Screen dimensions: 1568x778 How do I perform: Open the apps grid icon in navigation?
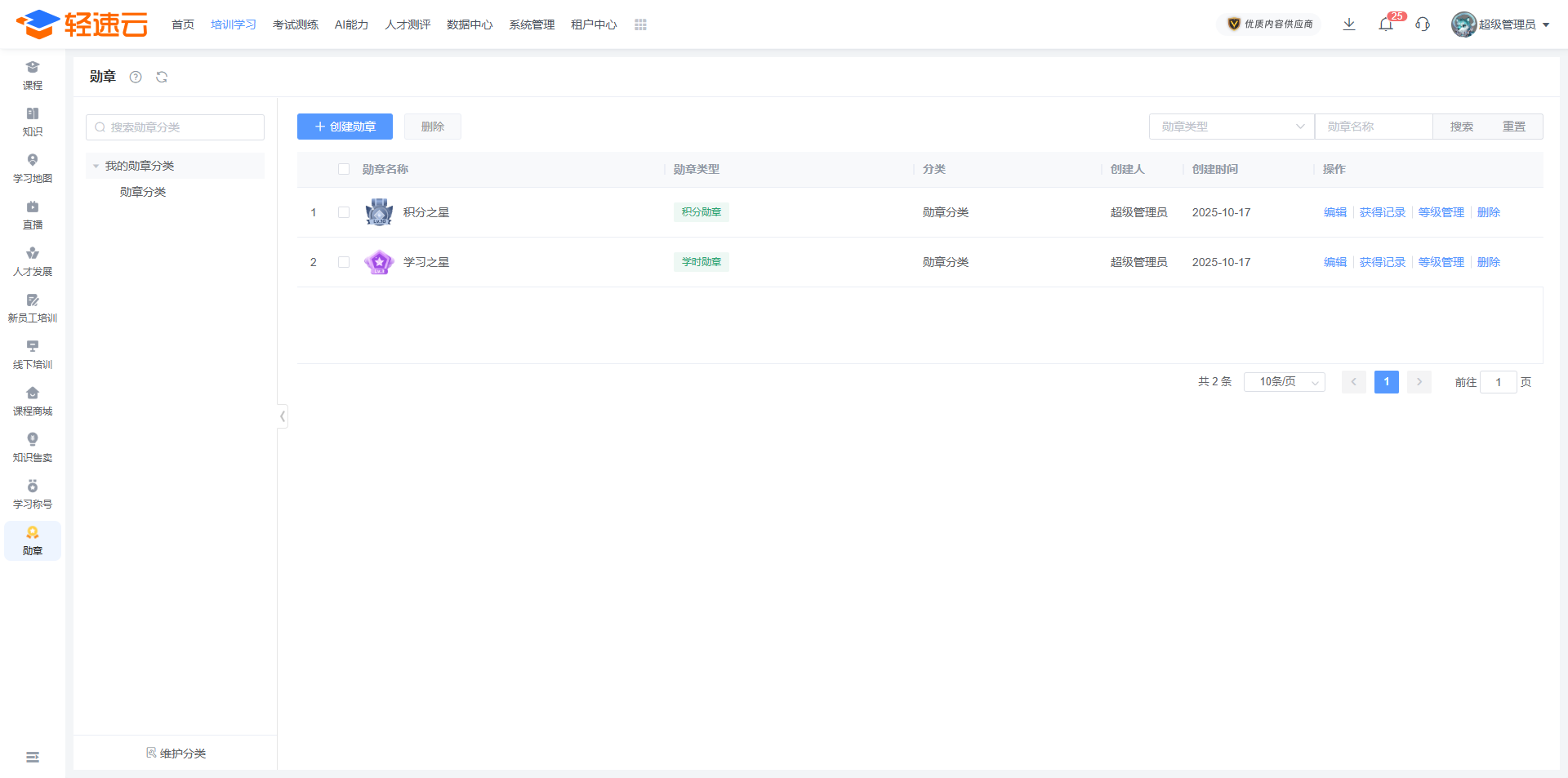(x=640, y=24)
